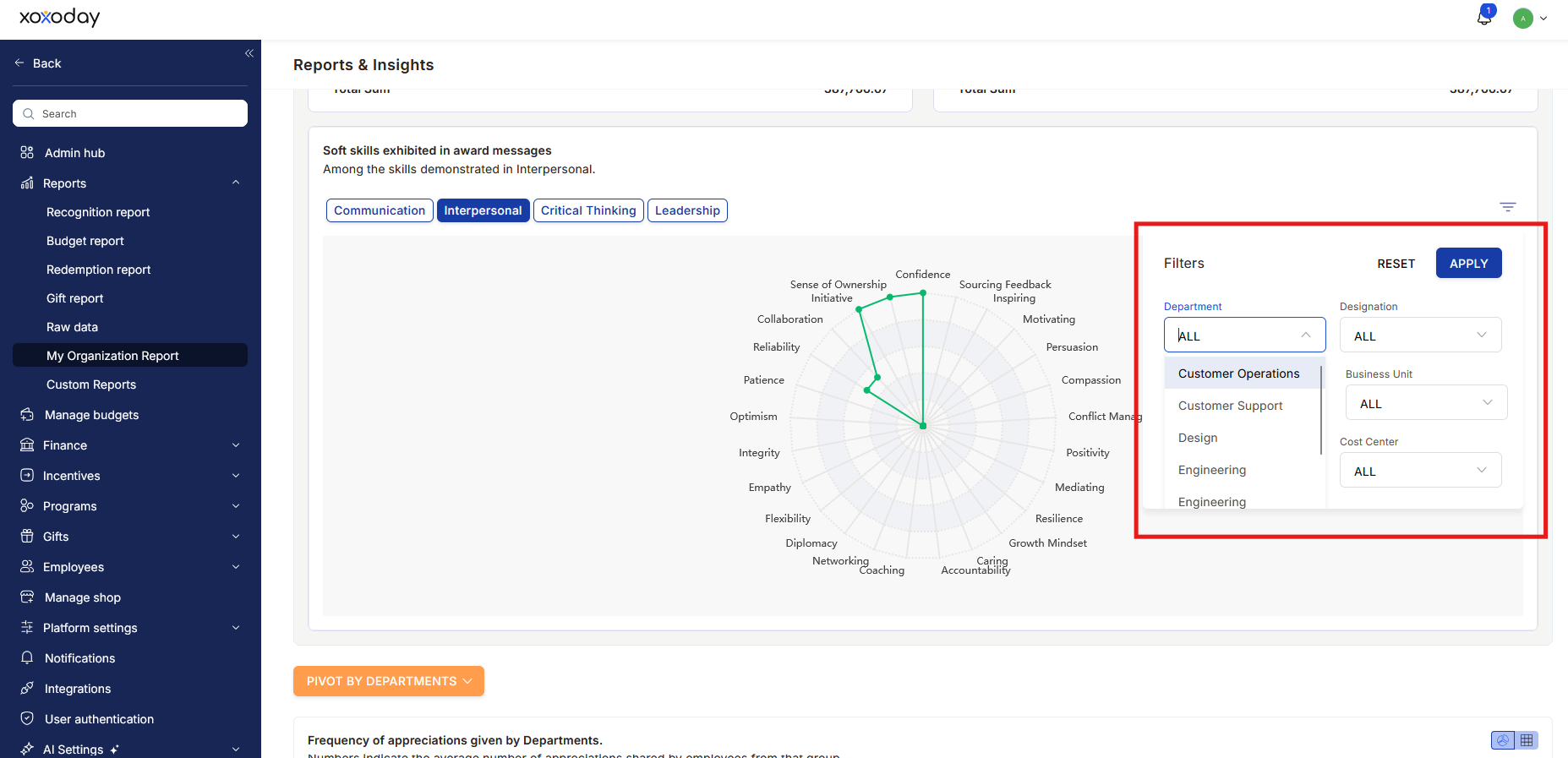The height and width of the screenshot is (758, 1568).
Task: Click the Finance bank icon
Action: point(27,445)
